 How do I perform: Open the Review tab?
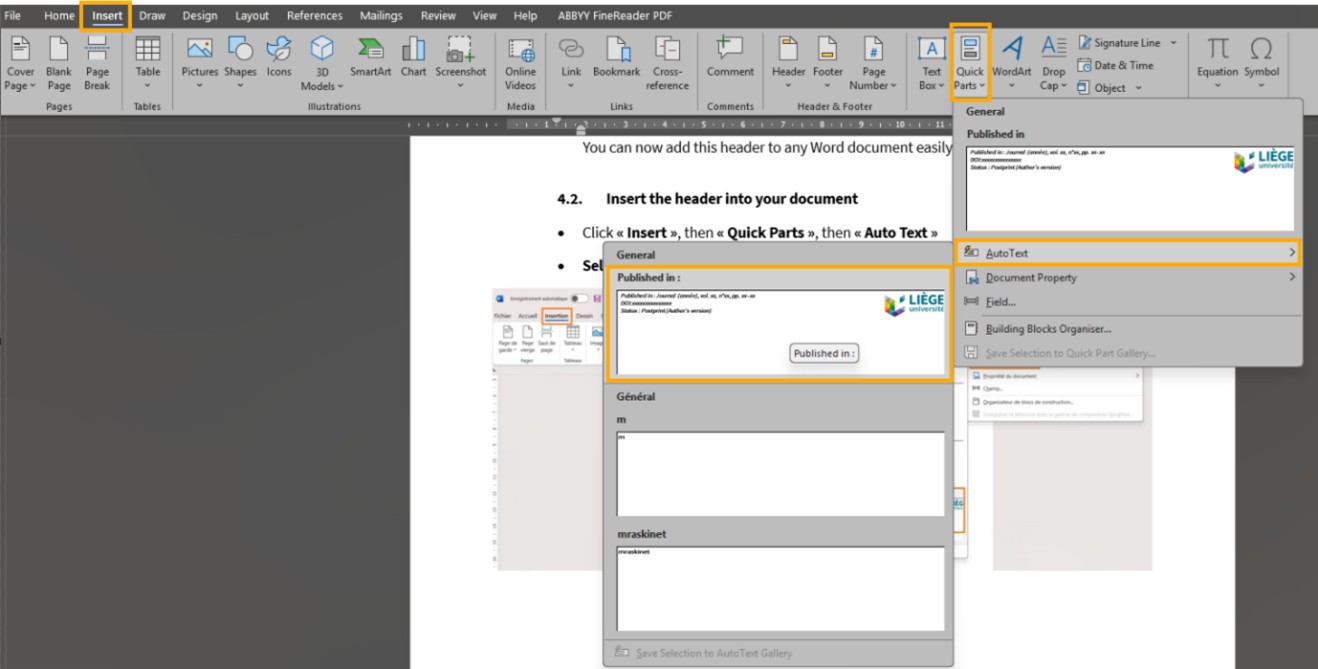point(438,16)
